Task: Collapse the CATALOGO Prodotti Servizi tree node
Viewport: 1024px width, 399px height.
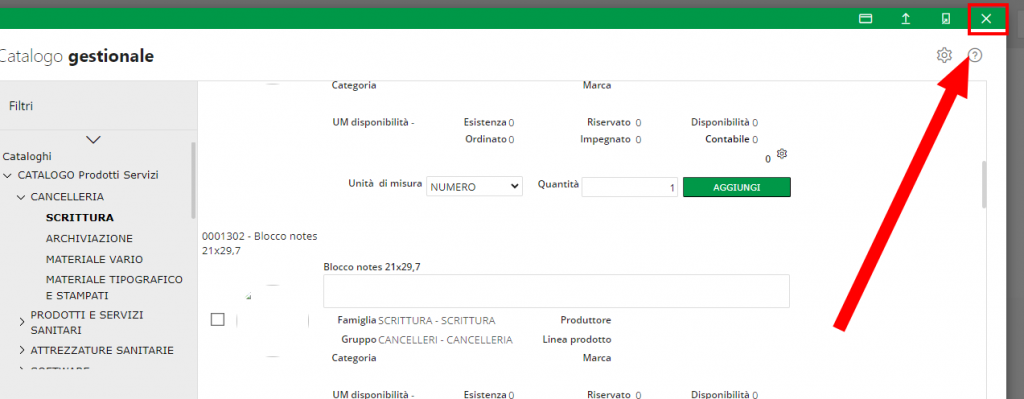Action: tap(8, 176)
